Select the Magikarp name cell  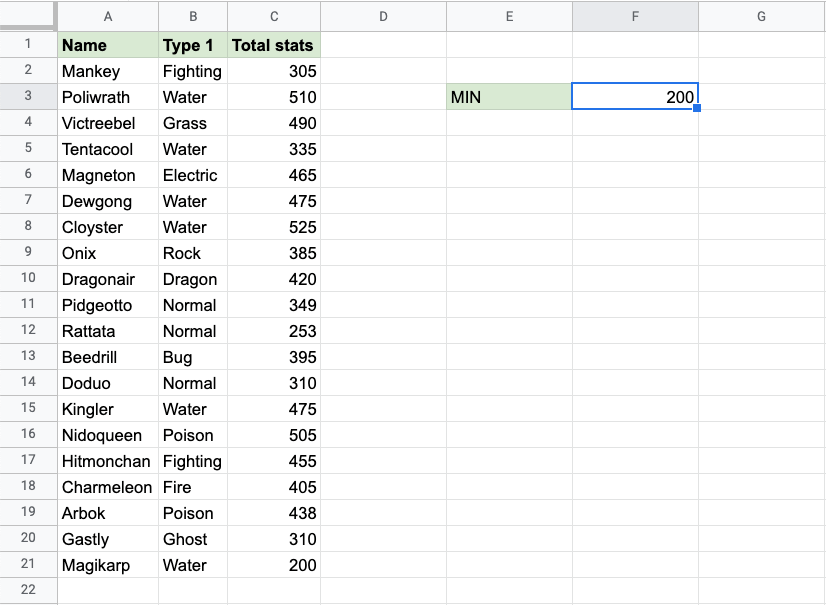108,565
